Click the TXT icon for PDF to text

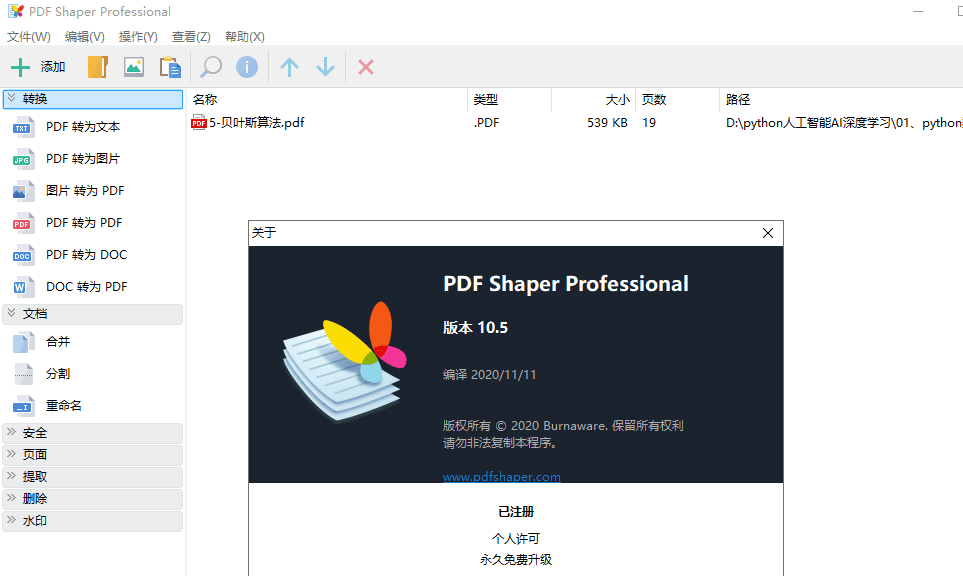point(23,127)
